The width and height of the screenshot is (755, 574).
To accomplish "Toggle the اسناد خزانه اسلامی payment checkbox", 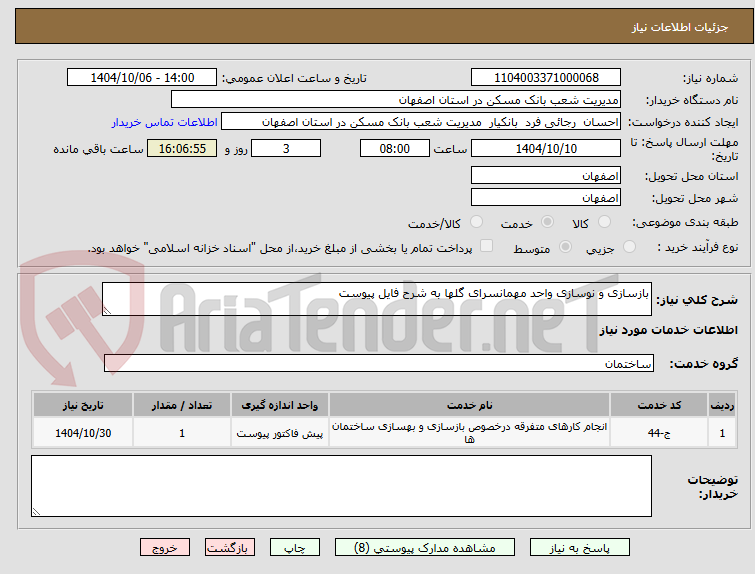I will coord(486,246).
